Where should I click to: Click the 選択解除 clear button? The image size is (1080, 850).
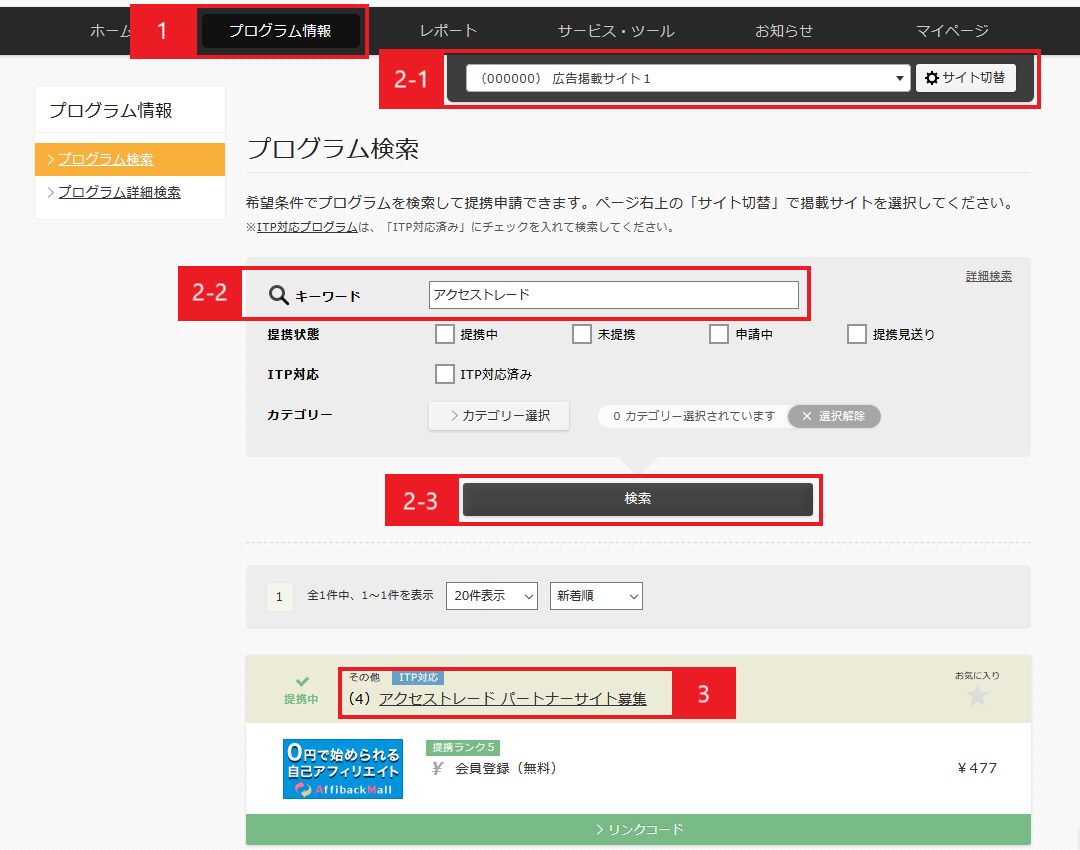(x=834, y=416)
